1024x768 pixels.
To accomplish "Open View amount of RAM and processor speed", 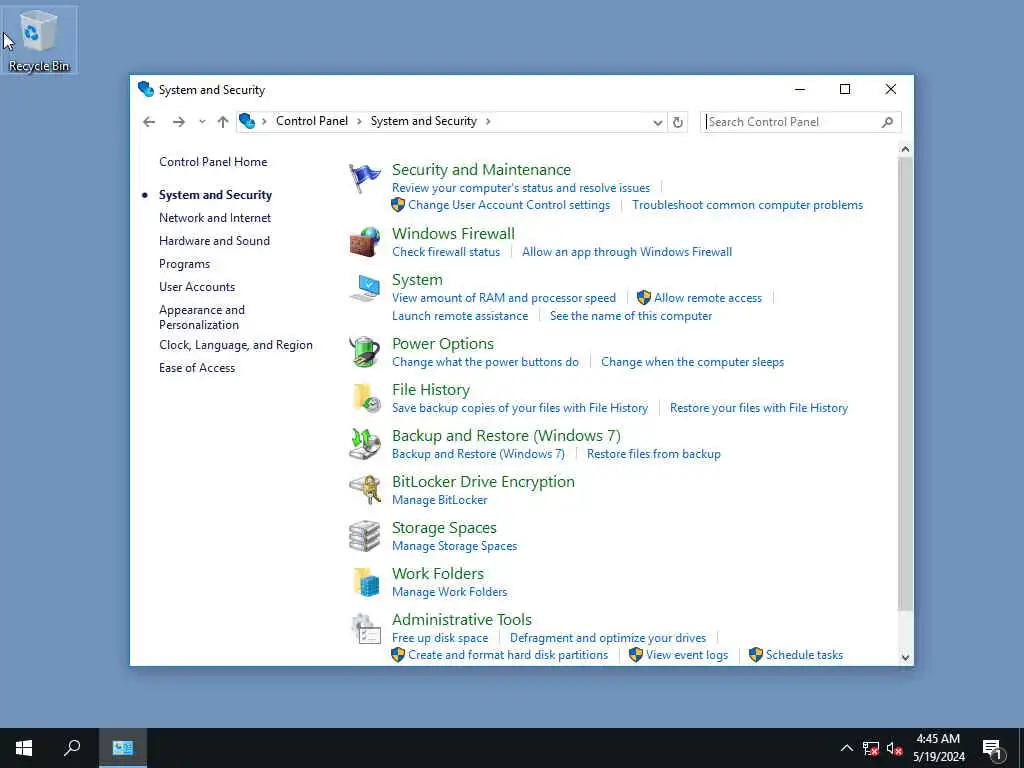I will (504, 298).
